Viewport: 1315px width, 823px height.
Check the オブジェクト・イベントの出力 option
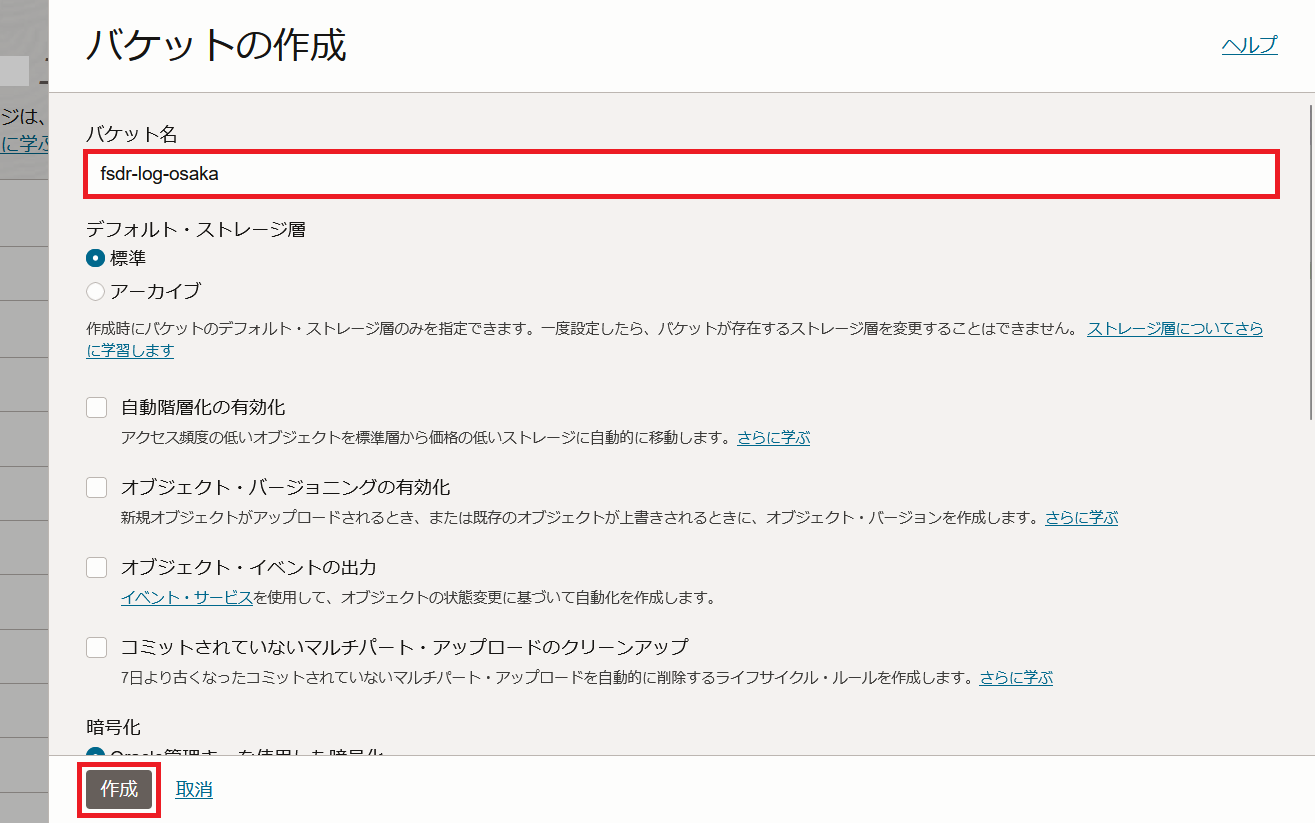pos(96,567)
